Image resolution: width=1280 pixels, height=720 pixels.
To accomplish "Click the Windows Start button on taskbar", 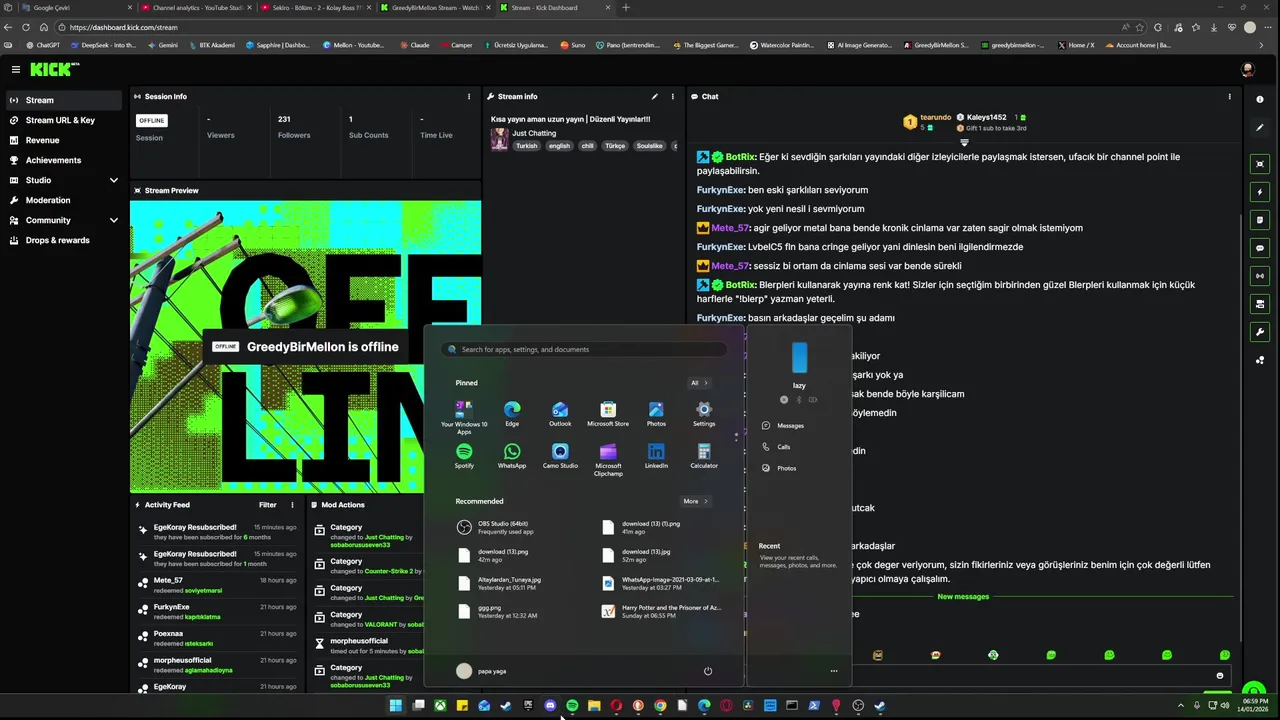I will tap(396, 706).
